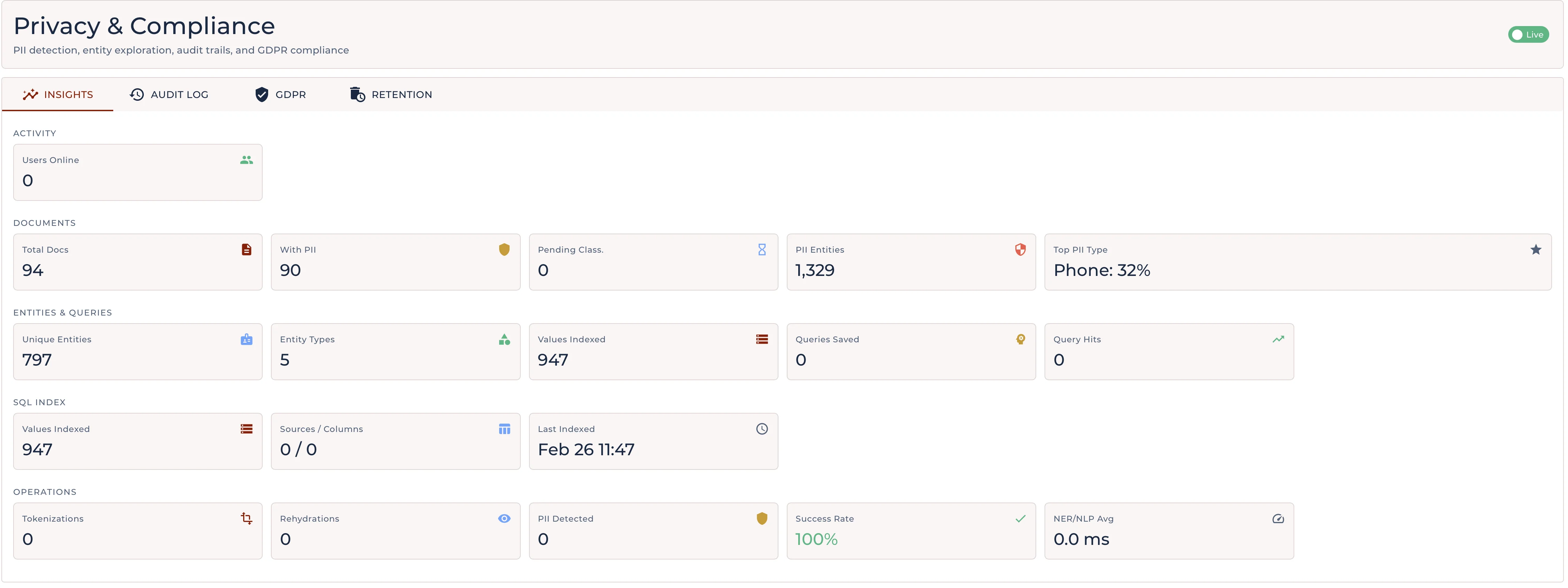Click the Total Docs document icon

(246, 250)
